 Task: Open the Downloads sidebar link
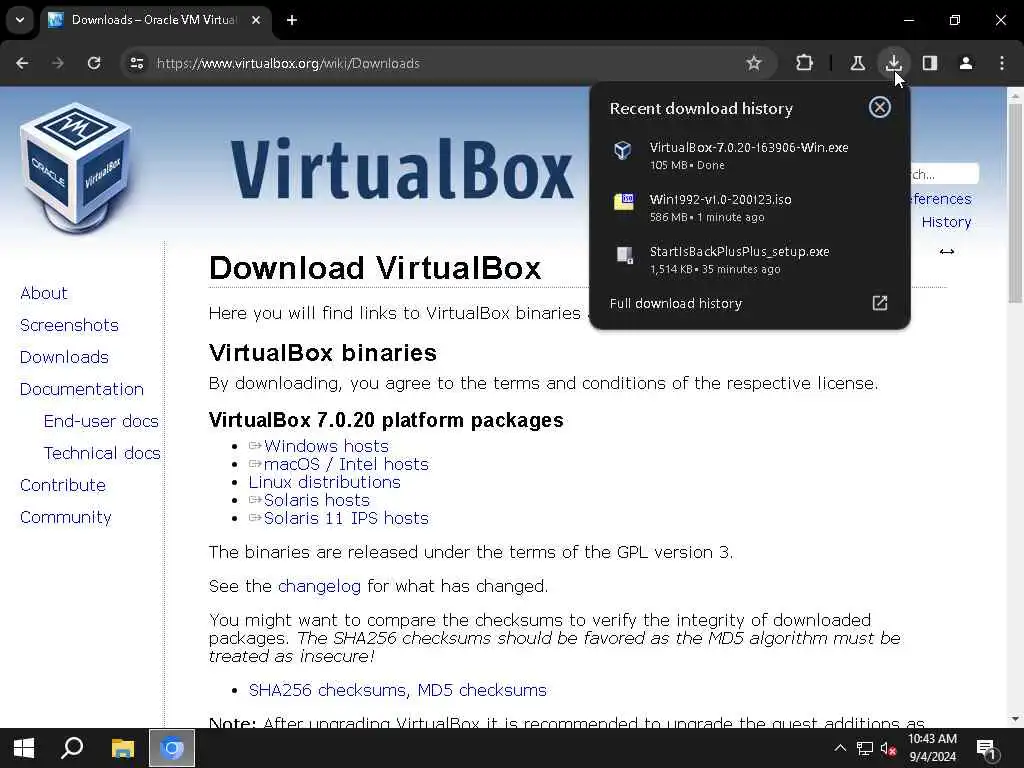64,357
